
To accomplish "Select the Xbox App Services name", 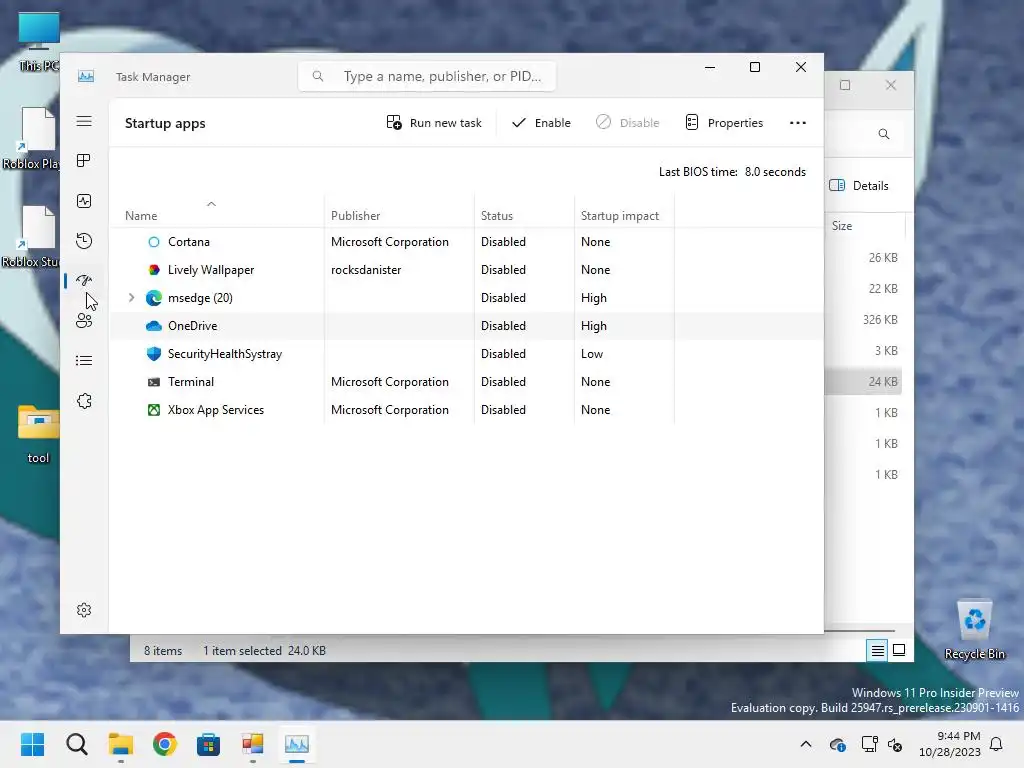I will (x=216, y=410).
